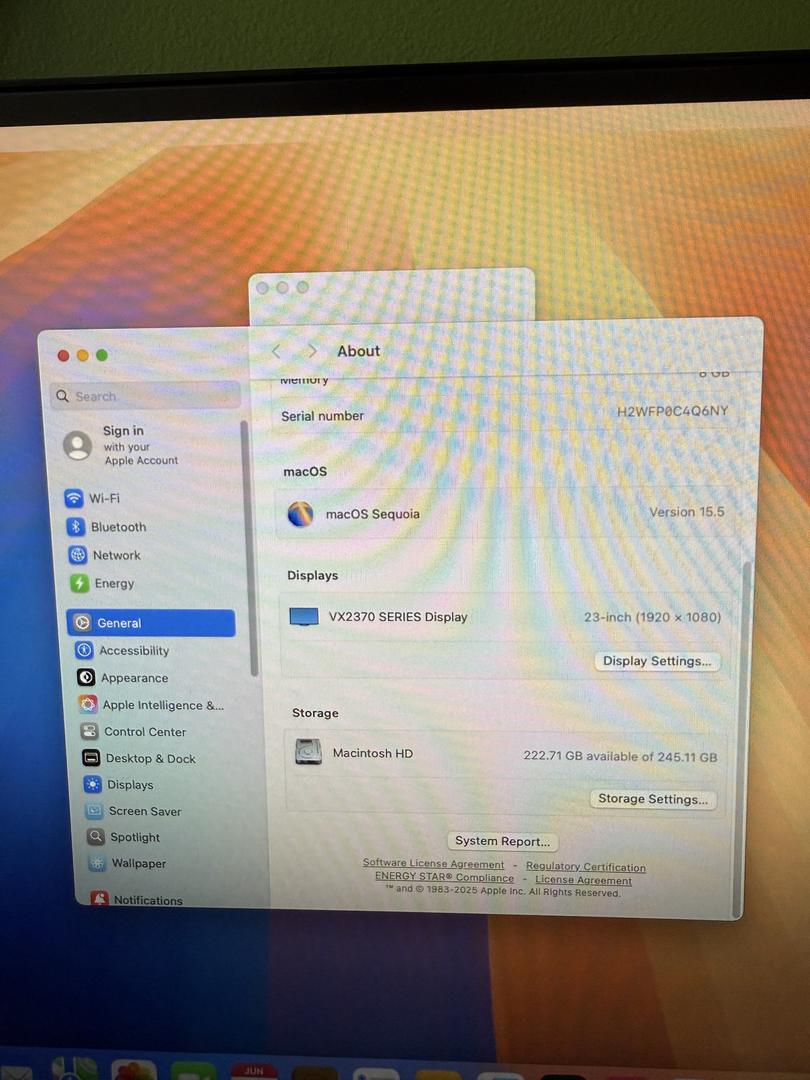Viewport: 810px width, 1080px height.
Task: Open Apple Intelligence & Siri settings
Action: pyautogui.click(x=152, y=705)
